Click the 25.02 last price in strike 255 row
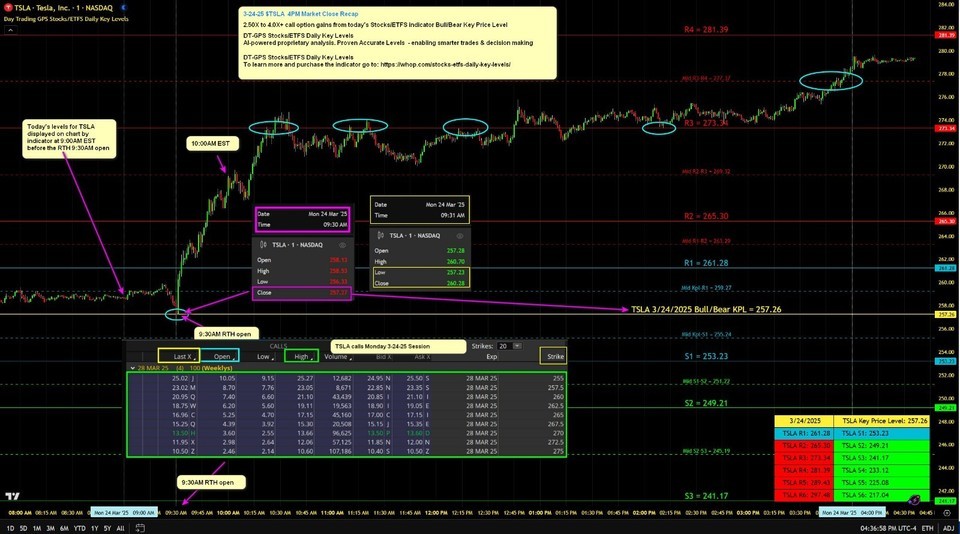The image size is (960, 534). click(181, 378)
